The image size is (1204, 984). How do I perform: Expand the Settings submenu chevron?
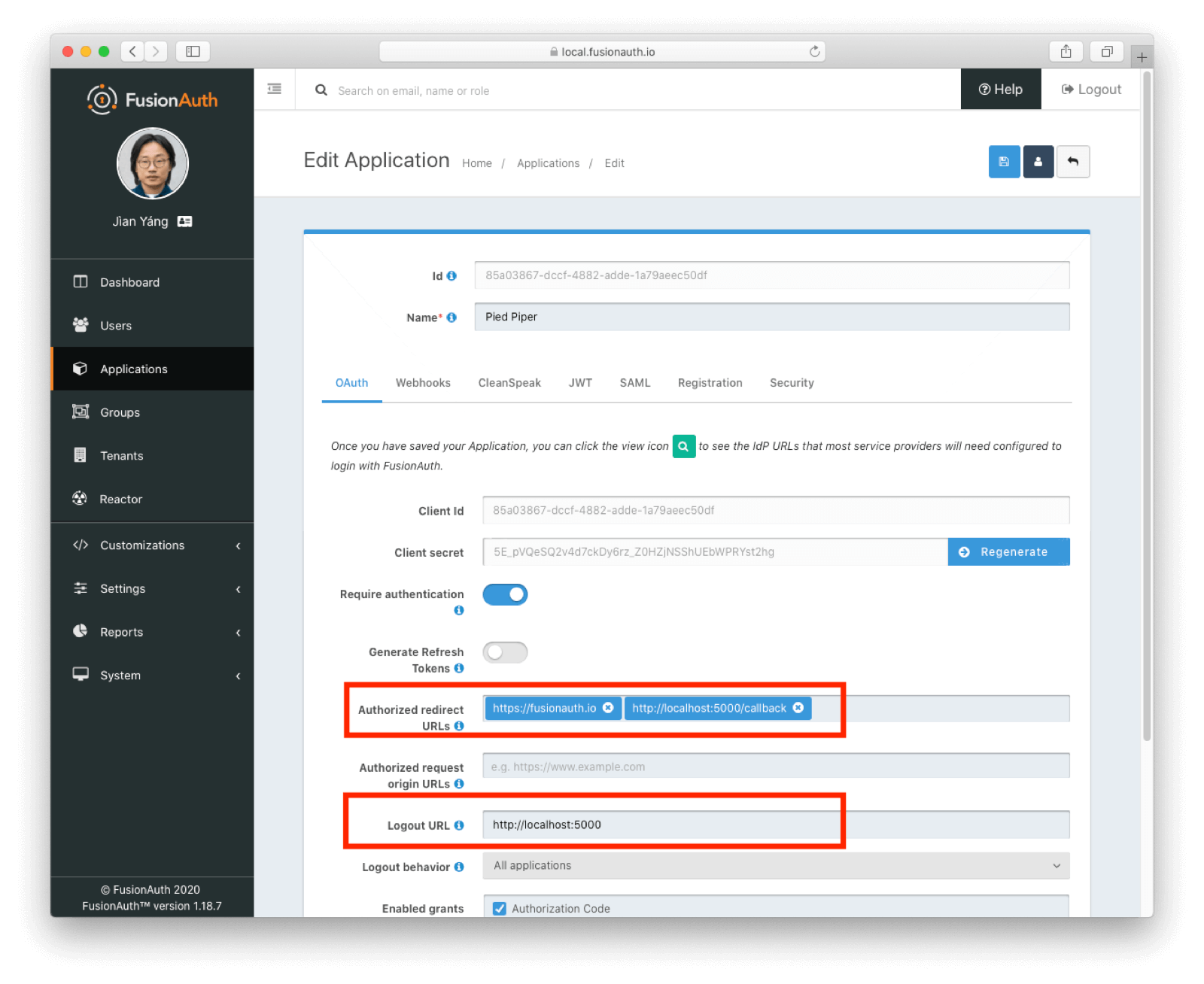pos(238,589)
